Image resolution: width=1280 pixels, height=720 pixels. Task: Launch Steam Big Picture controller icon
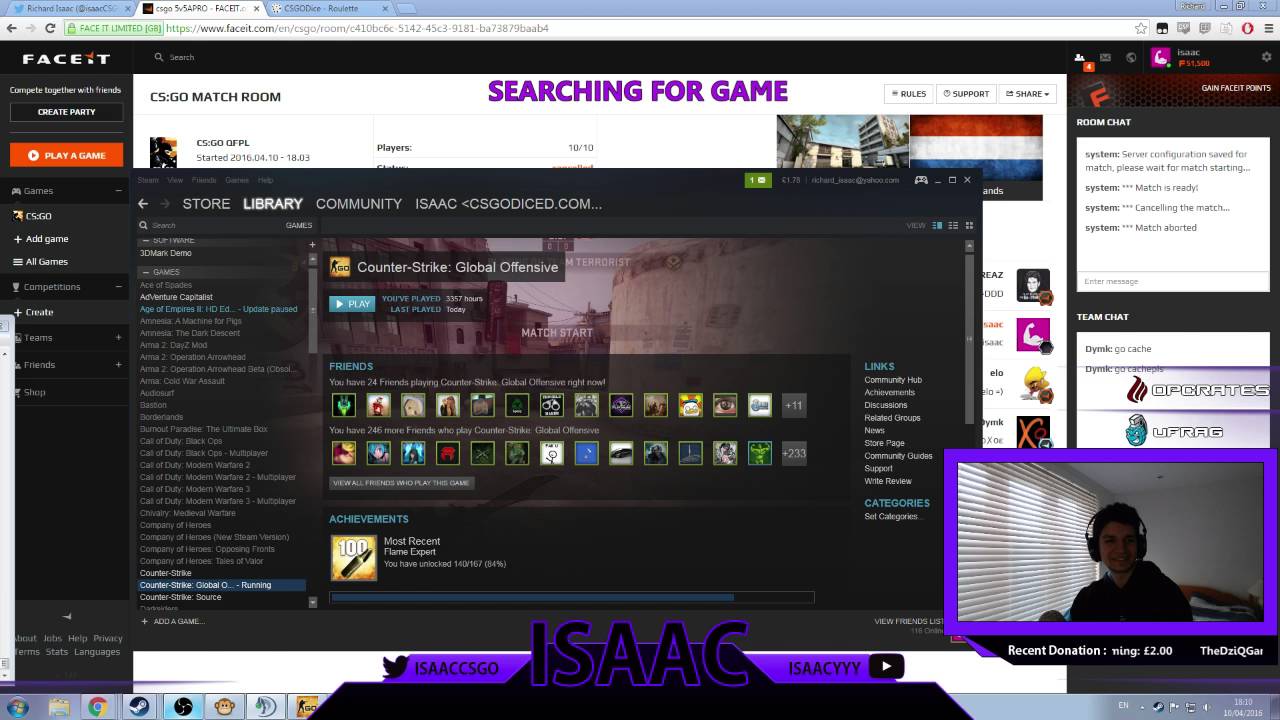click(x=921, y=180)
